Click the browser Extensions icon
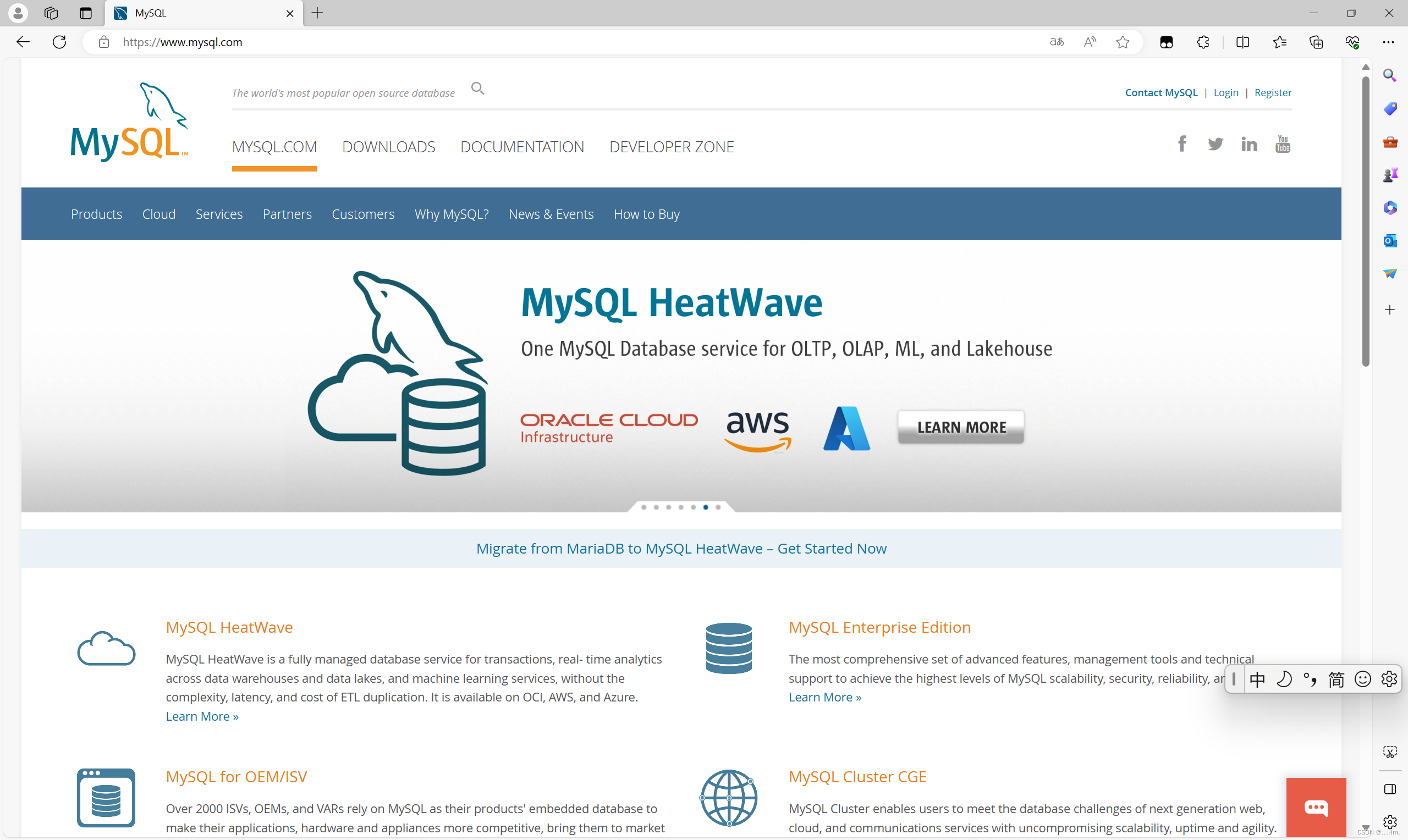The width and height of the screenshot is (1408, 840). pos(1202,42)
